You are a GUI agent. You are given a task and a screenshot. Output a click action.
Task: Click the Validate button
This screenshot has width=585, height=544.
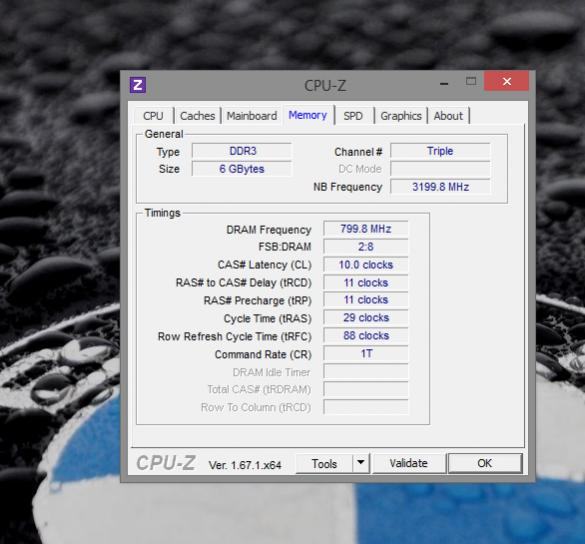[409, 463]
